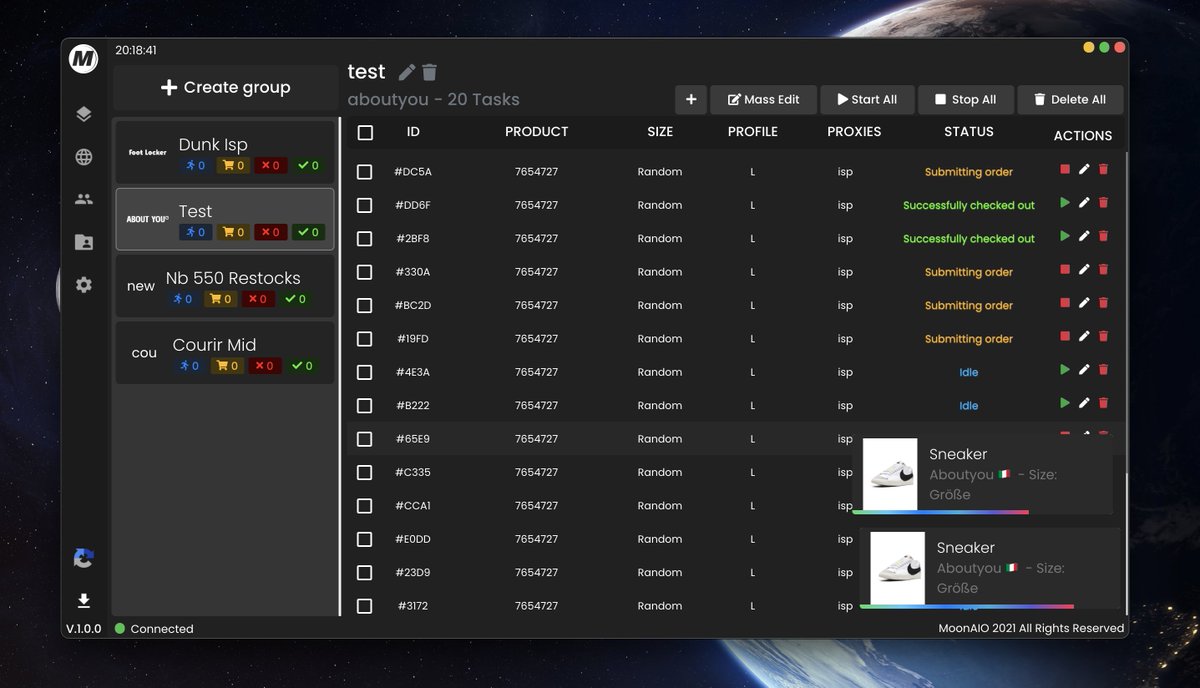
Task: Select the Dunk Isp group
Action: pos(225,153)
